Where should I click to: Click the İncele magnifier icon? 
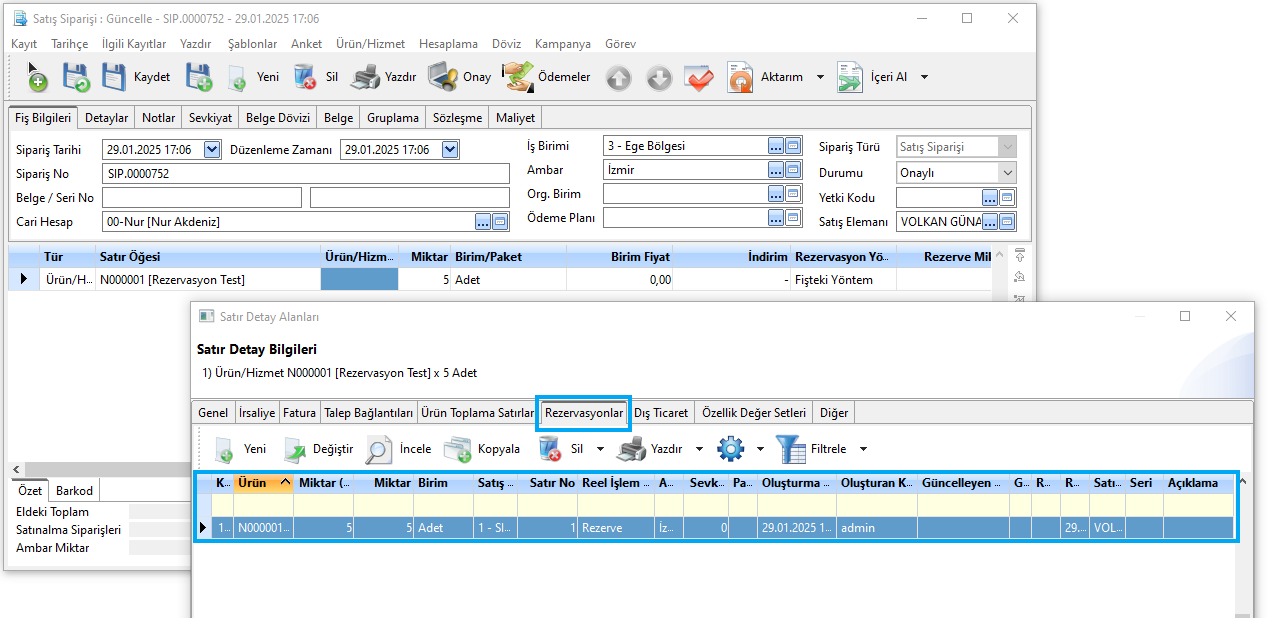pyautogui.click(x=379, y=450)
